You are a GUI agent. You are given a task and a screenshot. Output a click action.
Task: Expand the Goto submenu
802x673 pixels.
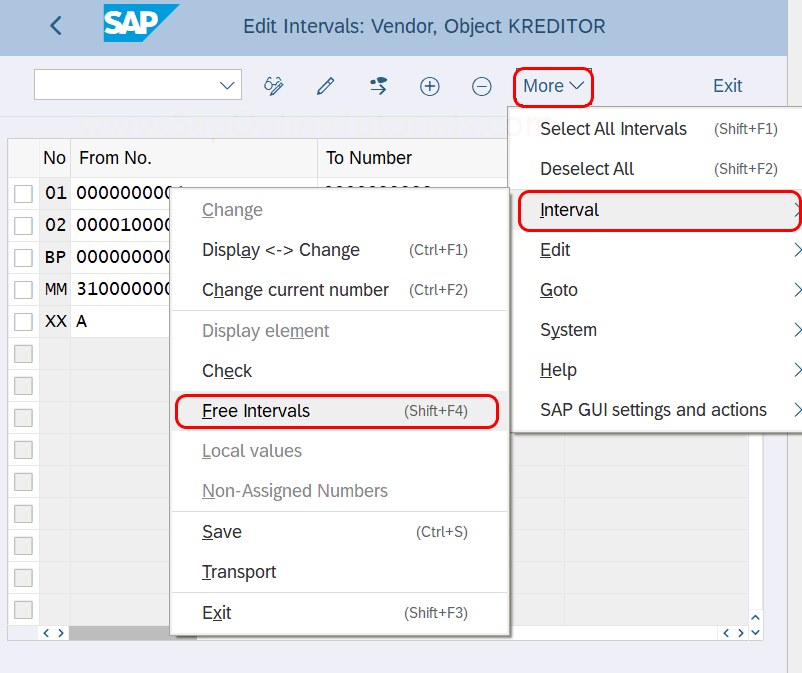click(x=657, y=290)
